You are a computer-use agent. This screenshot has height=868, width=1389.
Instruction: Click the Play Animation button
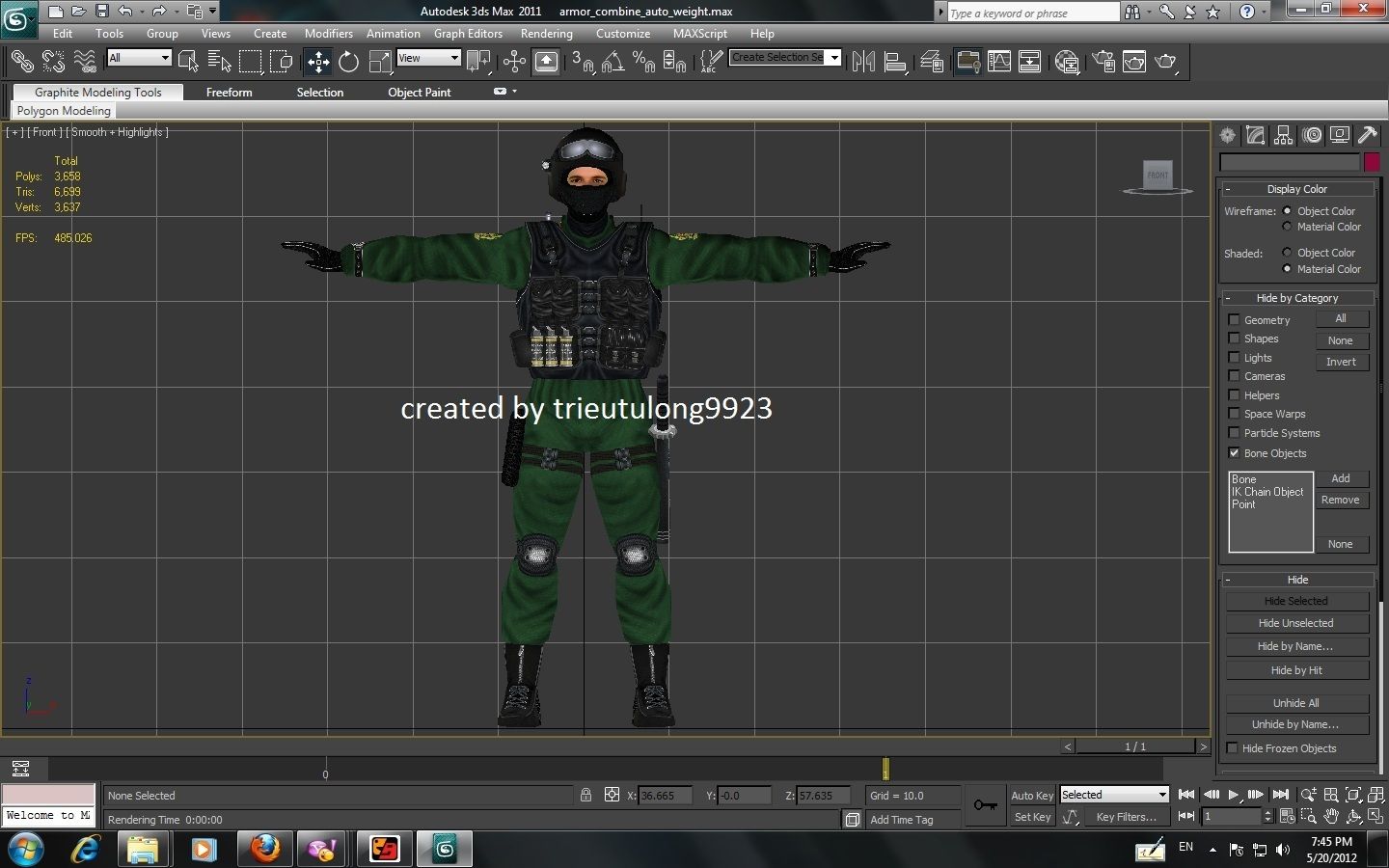(x=1233, y=795)
